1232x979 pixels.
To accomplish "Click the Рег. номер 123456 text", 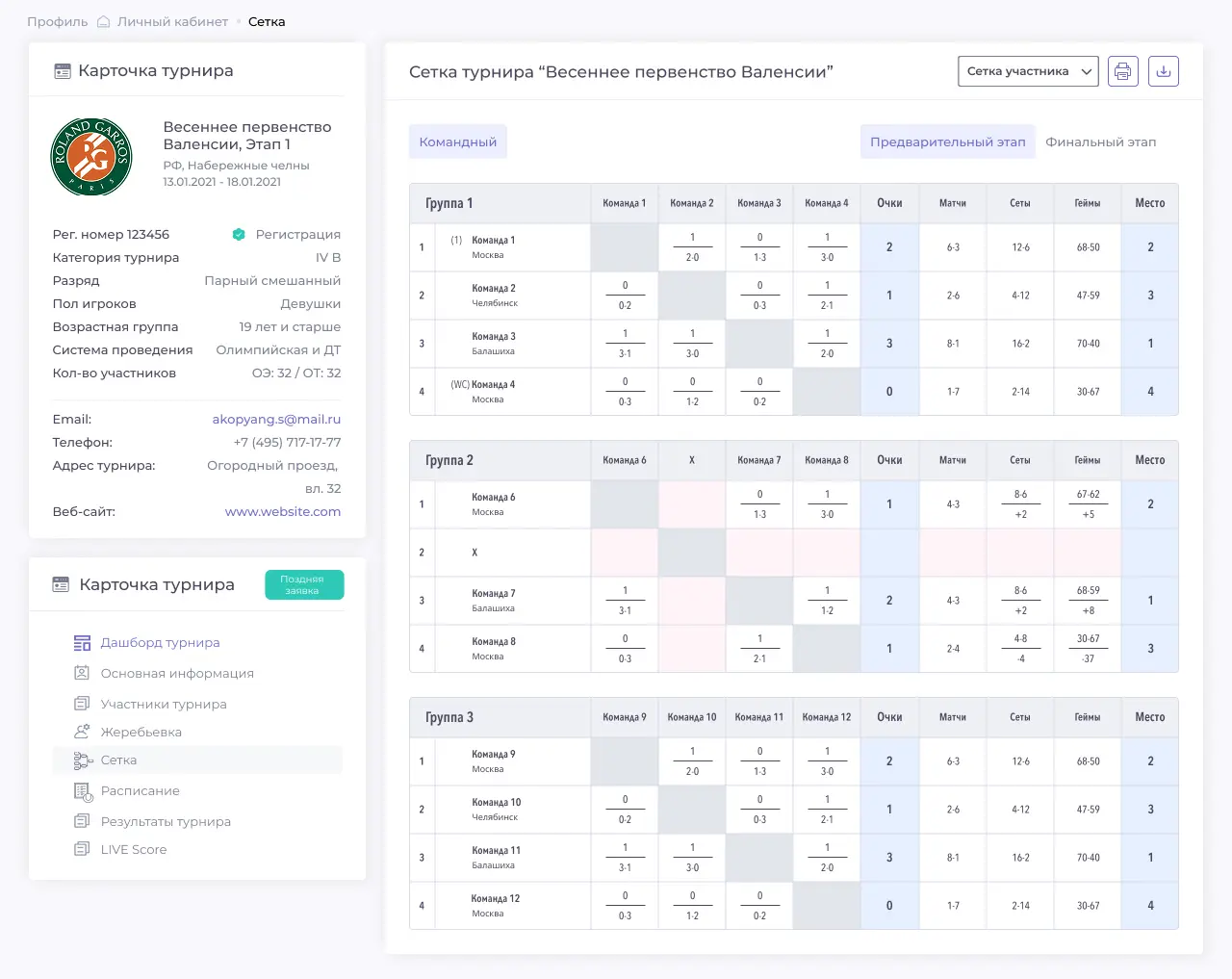I will [111, 235].
